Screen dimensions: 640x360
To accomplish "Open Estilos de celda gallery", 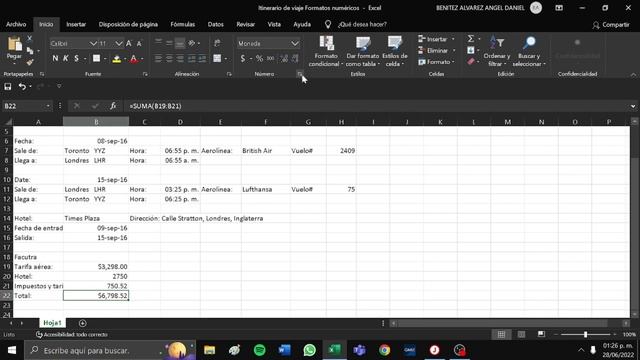I will tap(395, 51).
